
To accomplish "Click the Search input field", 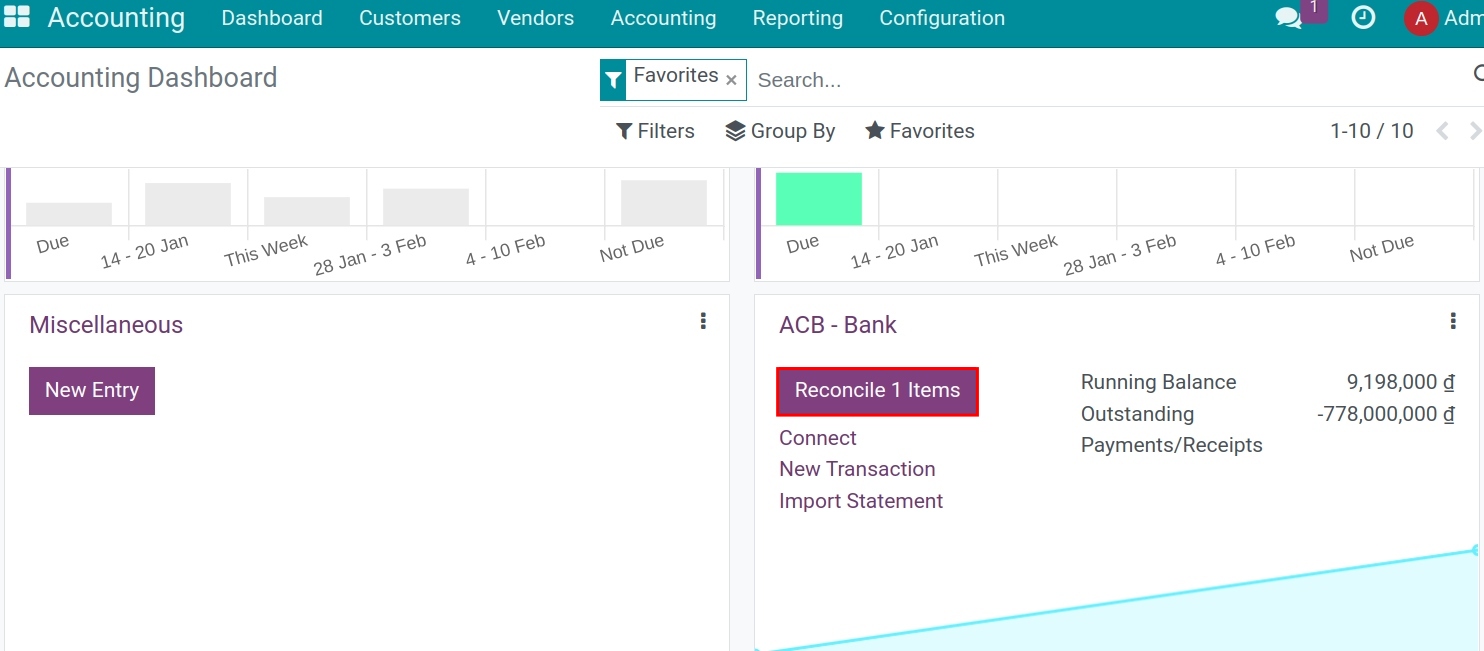I will coord(1100,80).
